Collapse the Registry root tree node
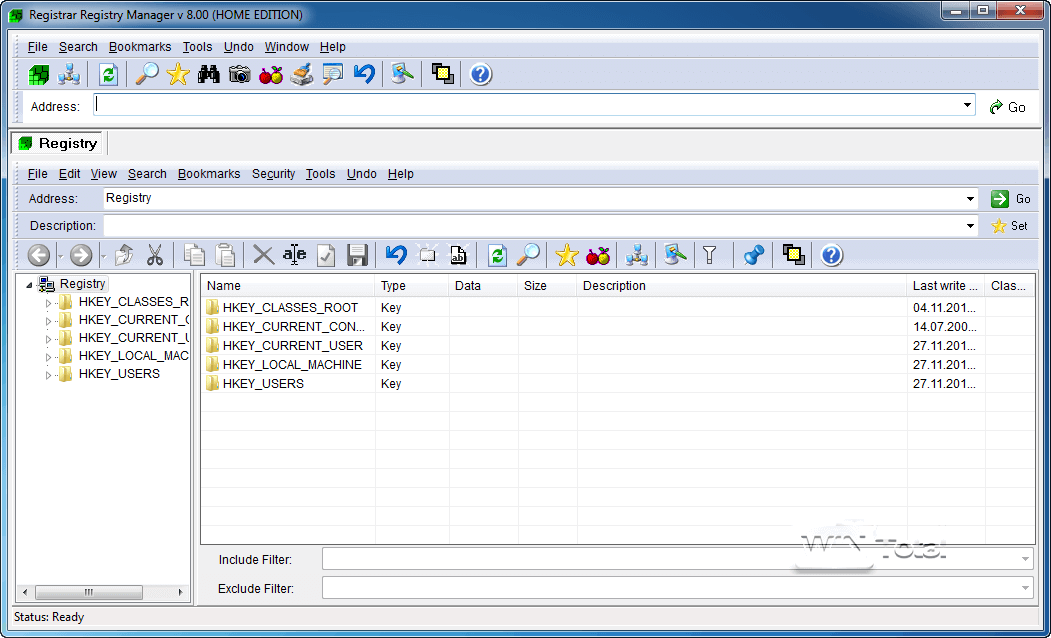Image resolution: width=1051 pixels, height=638 pixels. (29, 285)
